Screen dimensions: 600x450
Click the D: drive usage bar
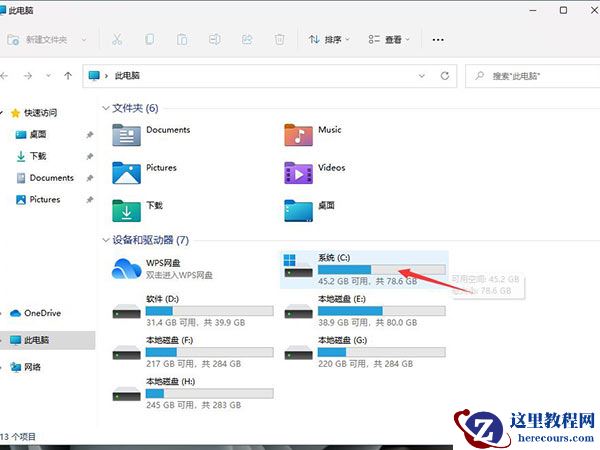pos(210,311)
